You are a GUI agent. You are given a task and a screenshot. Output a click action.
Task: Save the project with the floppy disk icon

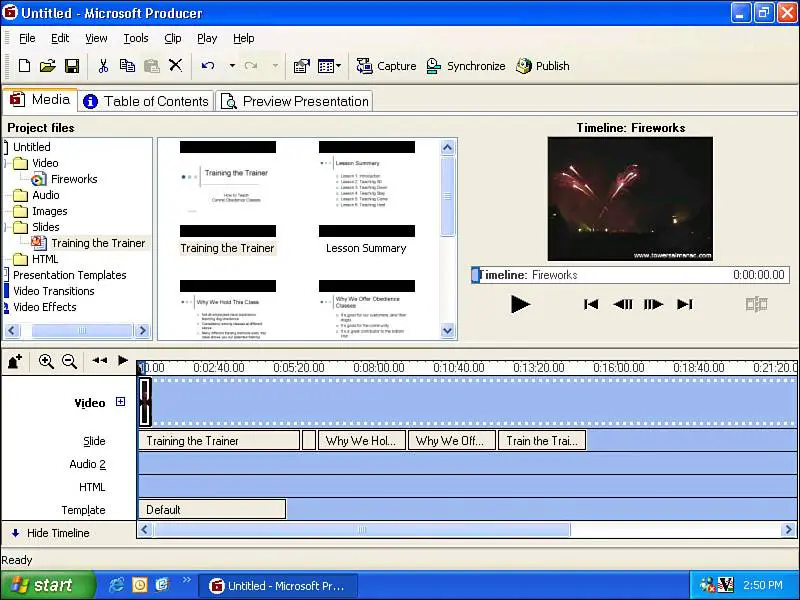72,66
